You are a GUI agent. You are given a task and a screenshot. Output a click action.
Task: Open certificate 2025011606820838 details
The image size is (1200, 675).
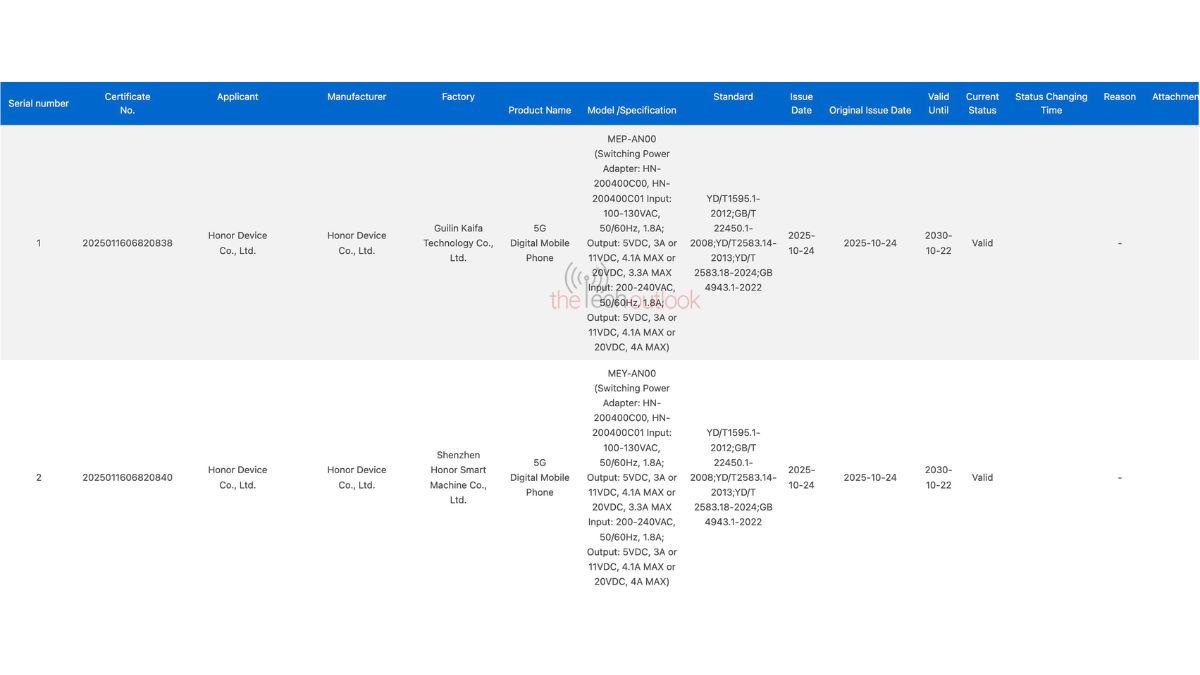(127, 242)
